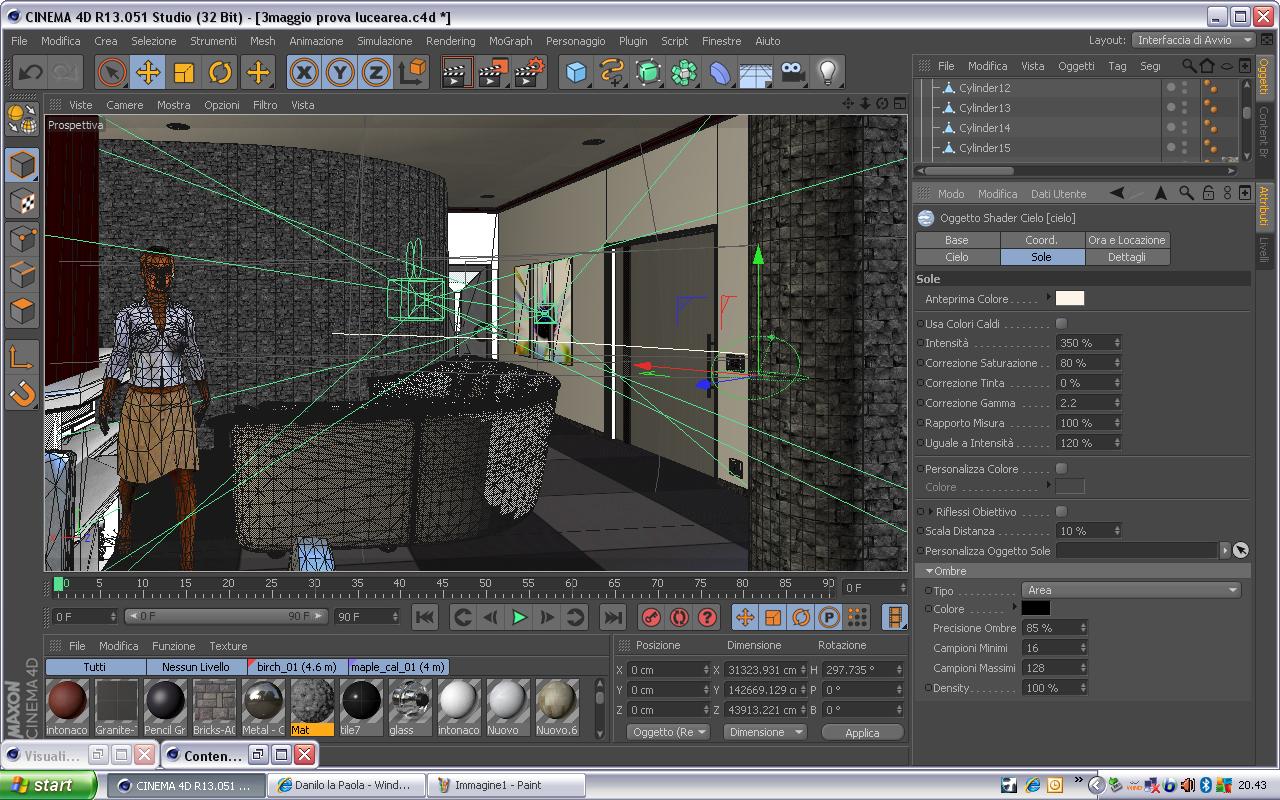This screenshot has width=1280, height=800.
Task: Add a cube primitive object
Action: (x=576, y=72)
